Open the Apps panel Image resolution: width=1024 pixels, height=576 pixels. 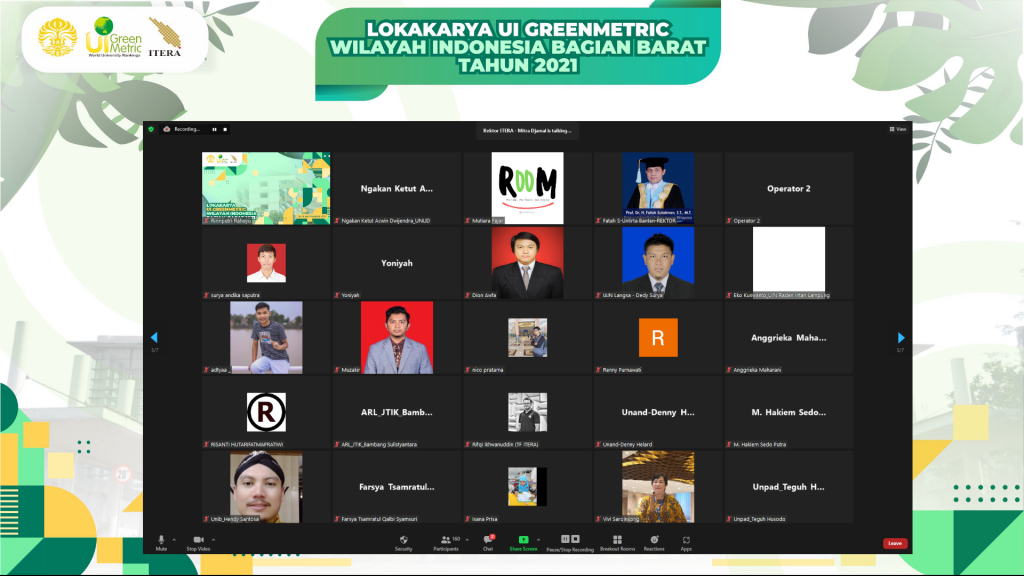pos(686,543)
